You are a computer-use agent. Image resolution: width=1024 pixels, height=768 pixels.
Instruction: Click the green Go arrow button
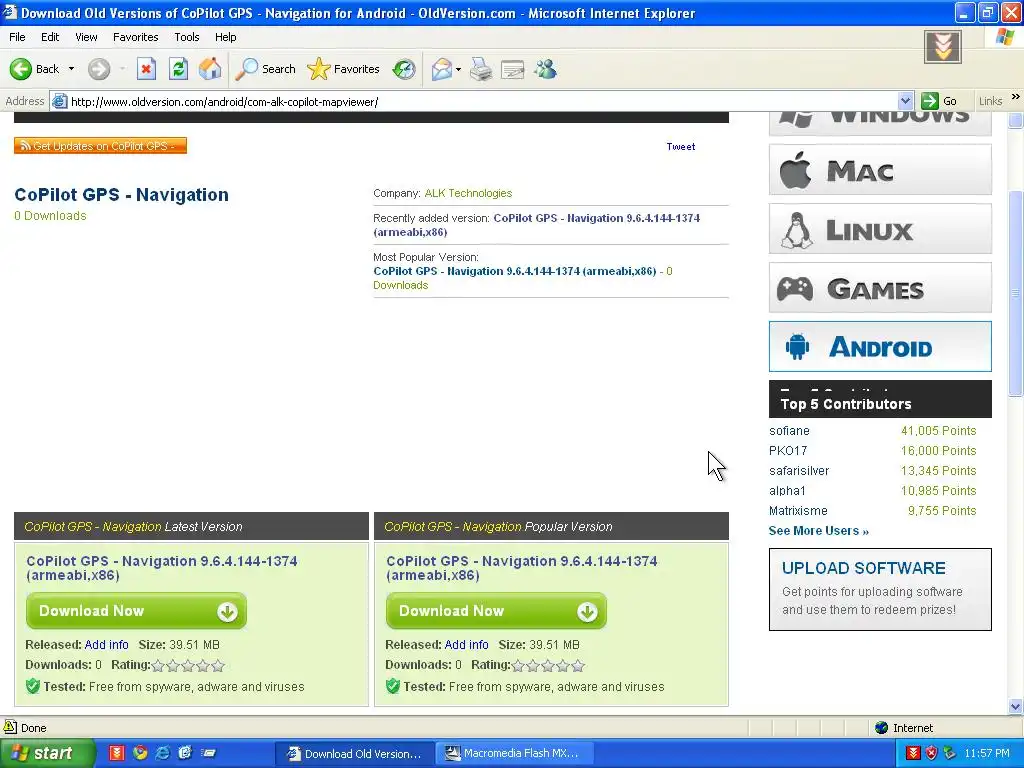[929, 101]
